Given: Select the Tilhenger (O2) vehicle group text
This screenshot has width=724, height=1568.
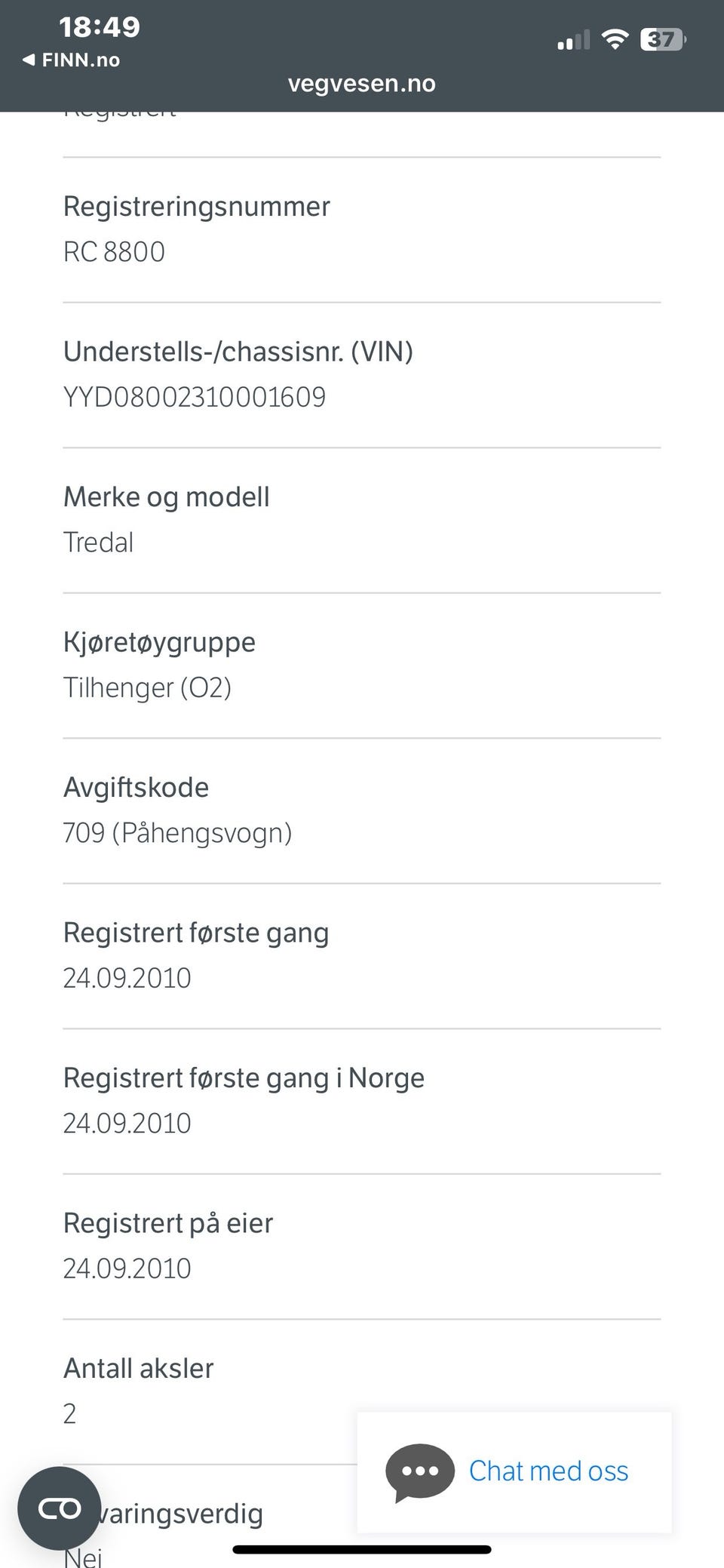Looking at the screenshot, I should [x=147, y=687].
